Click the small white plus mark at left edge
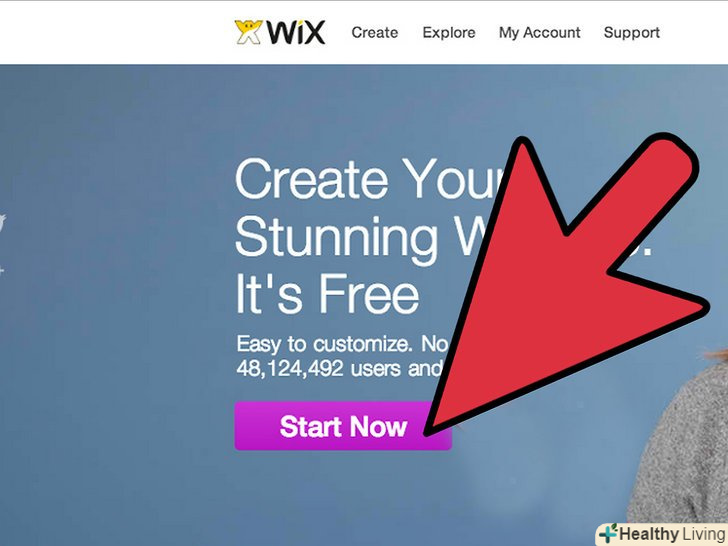 click(x=1, y=270)
